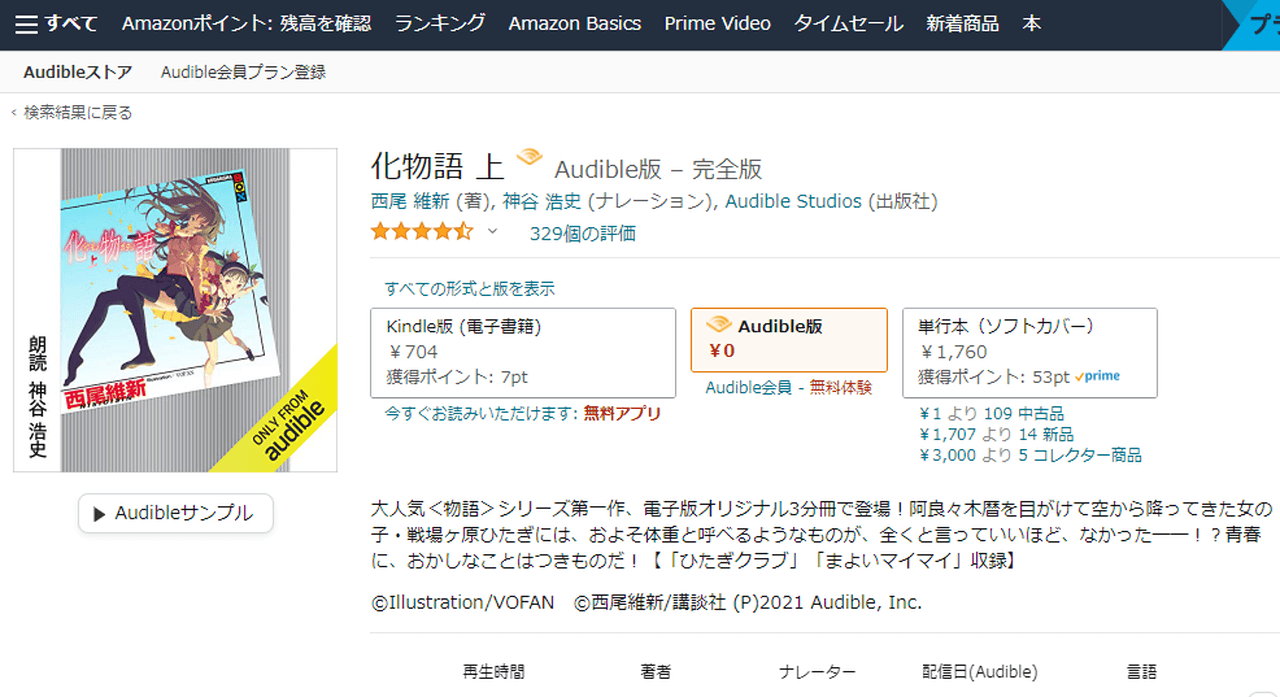This screenshot has height=697, width=1280.
Task: Click the Audible会員 - 無料体験 link
Action: coord(788,388)
